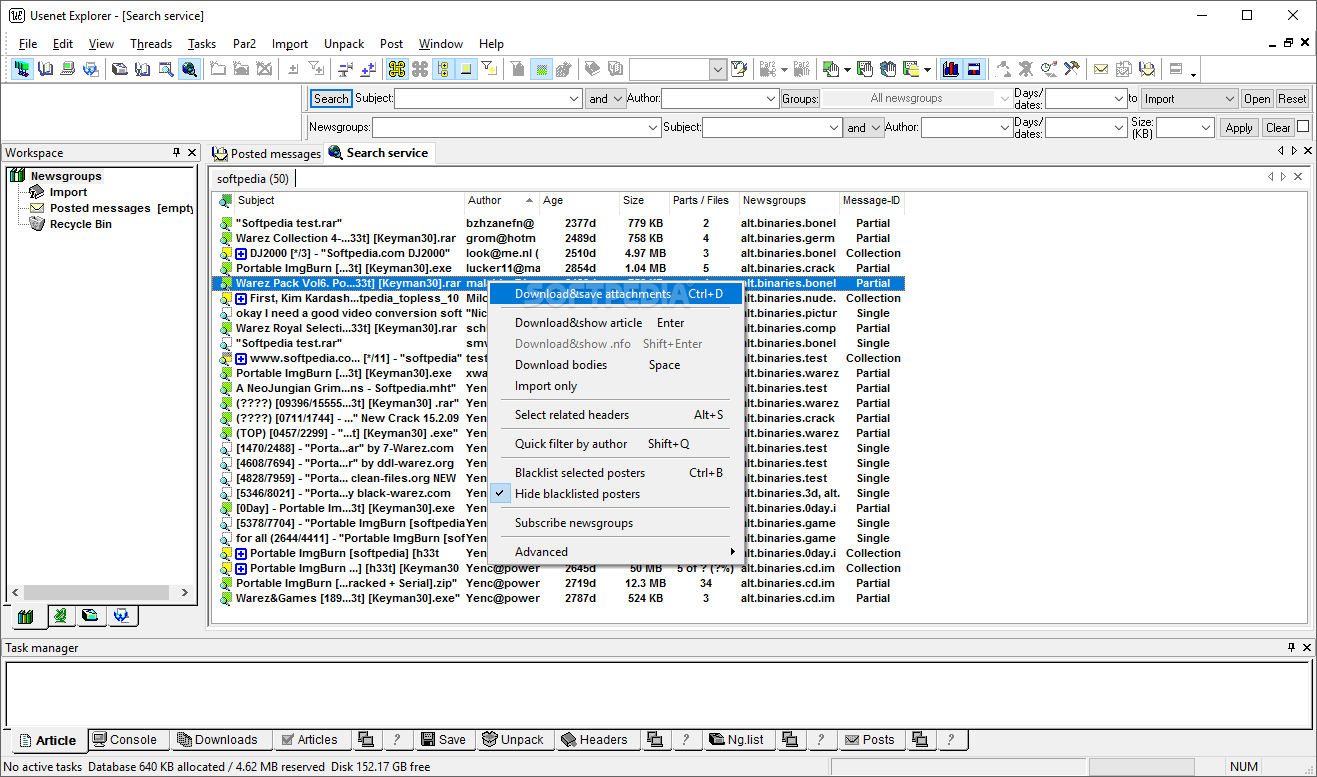Open the Par2 menu
Screen dimensions: 1317x777
244,44
